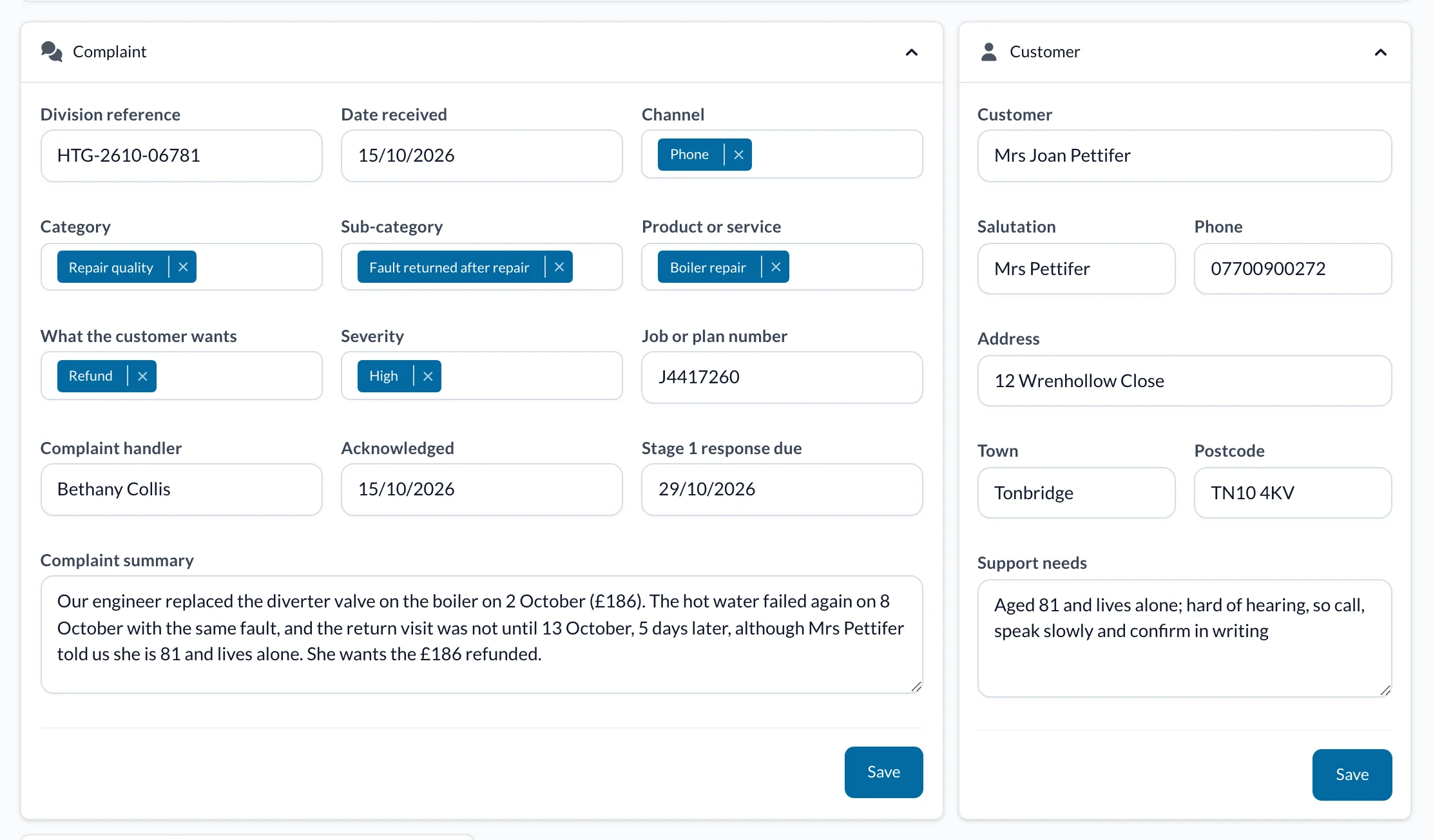Click the Customer person icon

click(x=988, y=52)
